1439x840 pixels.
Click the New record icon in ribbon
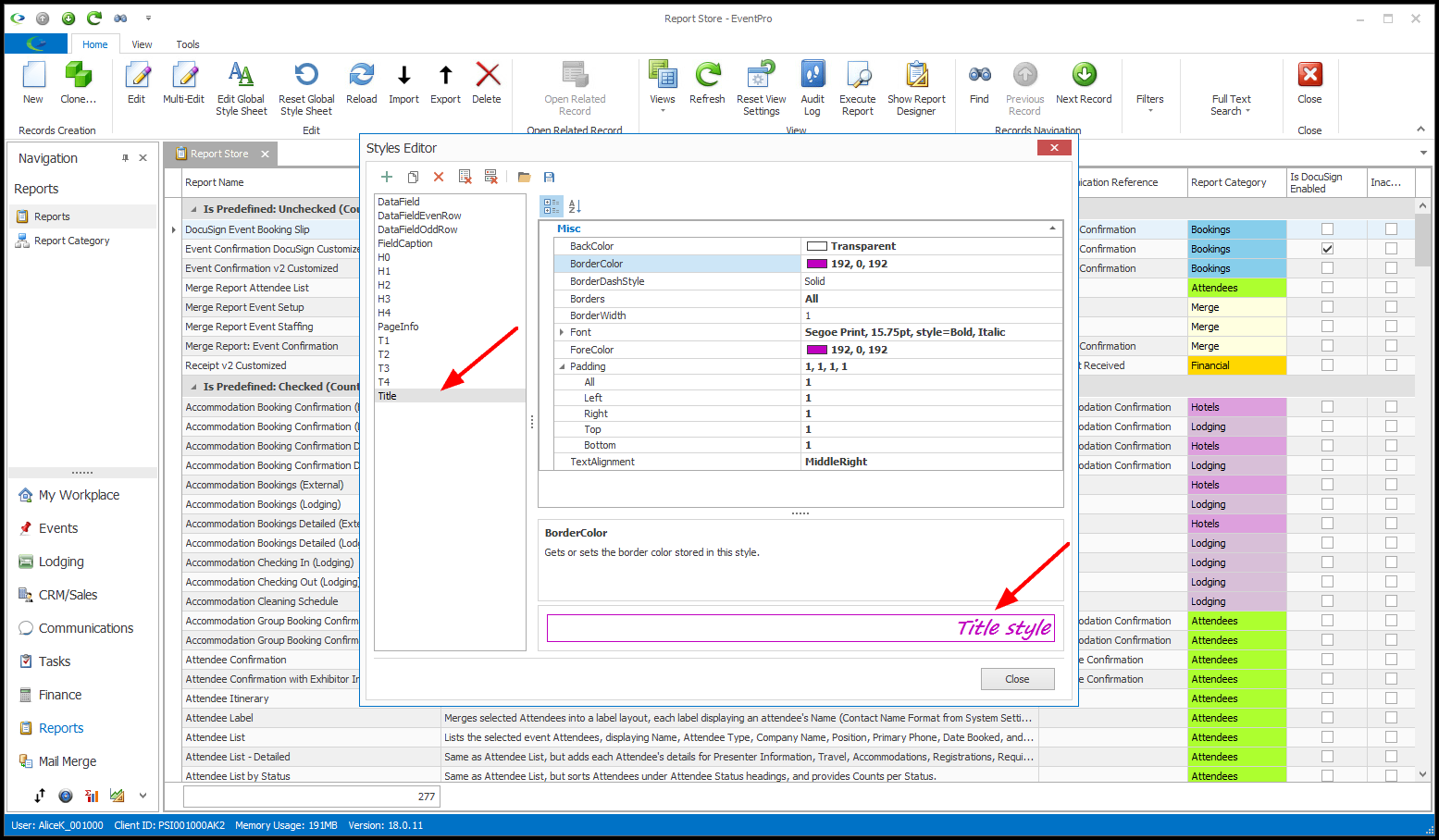(33, 75)
